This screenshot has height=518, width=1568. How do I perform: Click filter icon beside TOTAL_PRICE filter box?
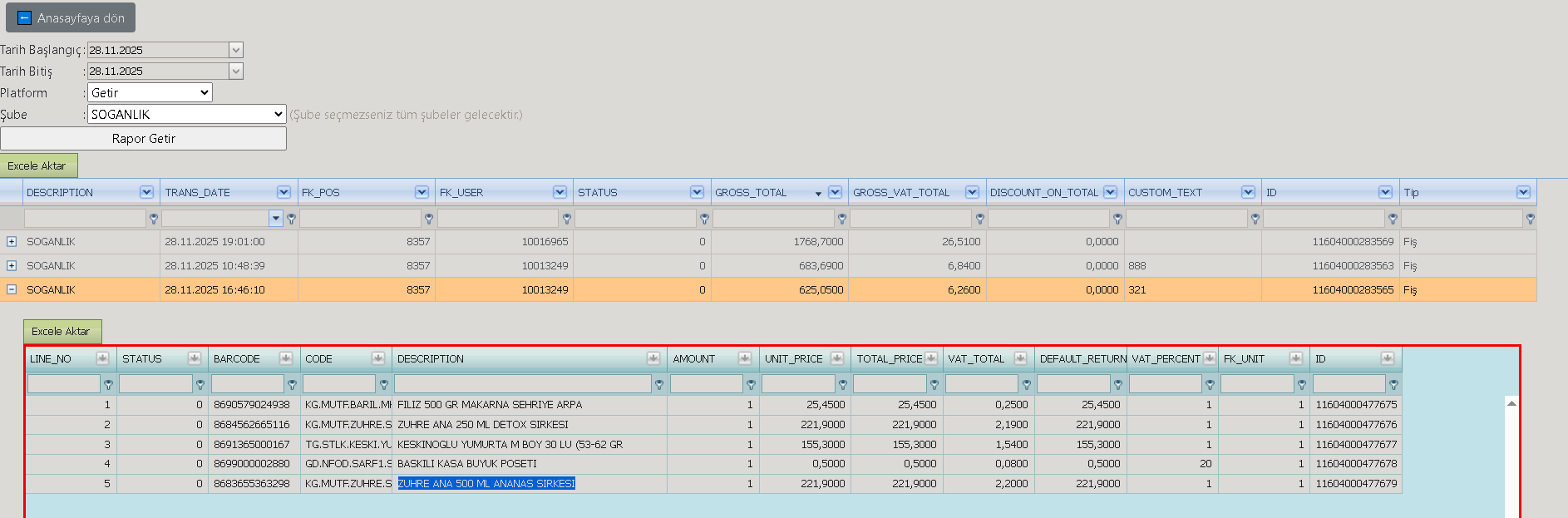[x=934, y=385]
